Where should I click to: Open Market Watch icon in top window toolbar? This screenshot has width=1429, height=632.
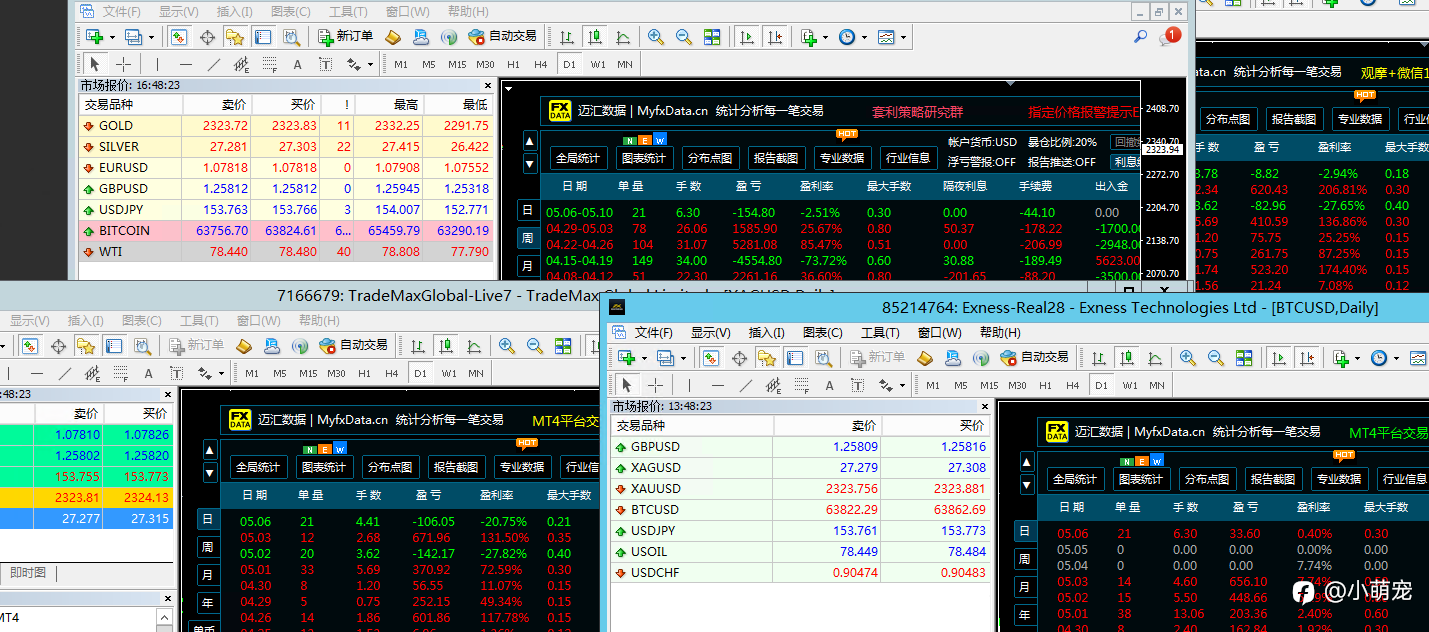click(179, 37)
